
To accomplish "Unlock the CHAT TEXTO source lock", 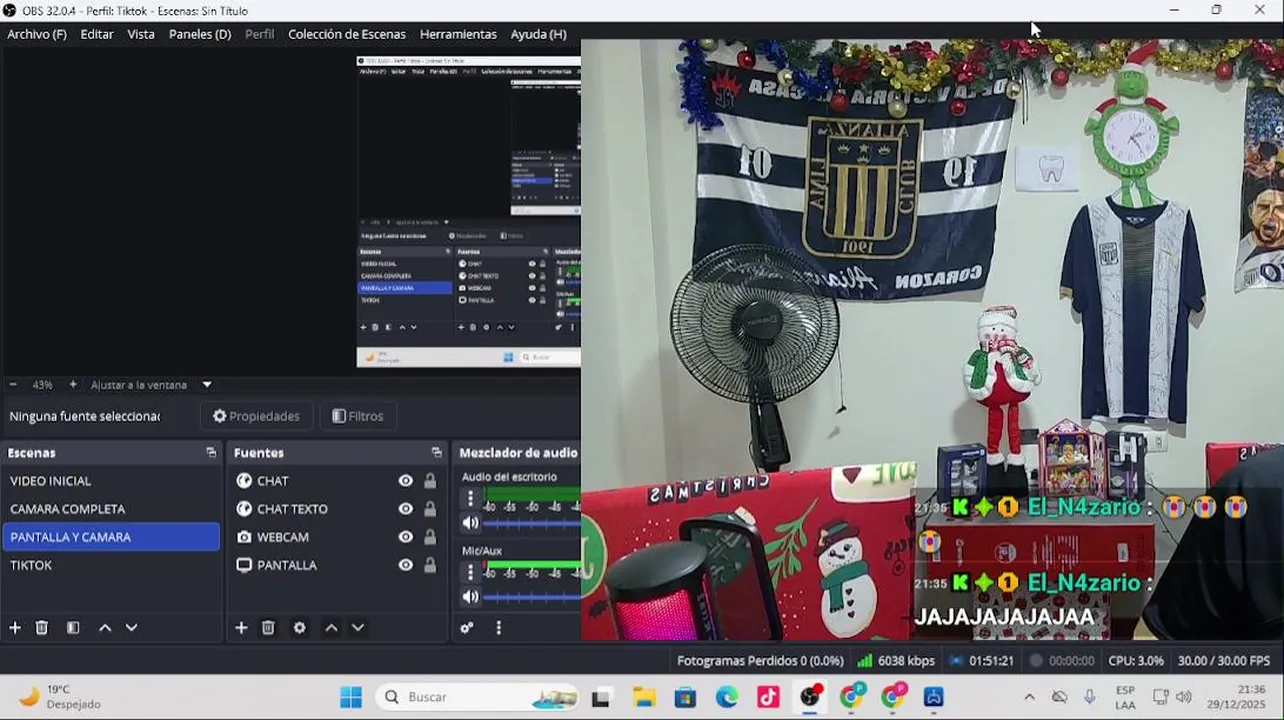I will [430, 509].
